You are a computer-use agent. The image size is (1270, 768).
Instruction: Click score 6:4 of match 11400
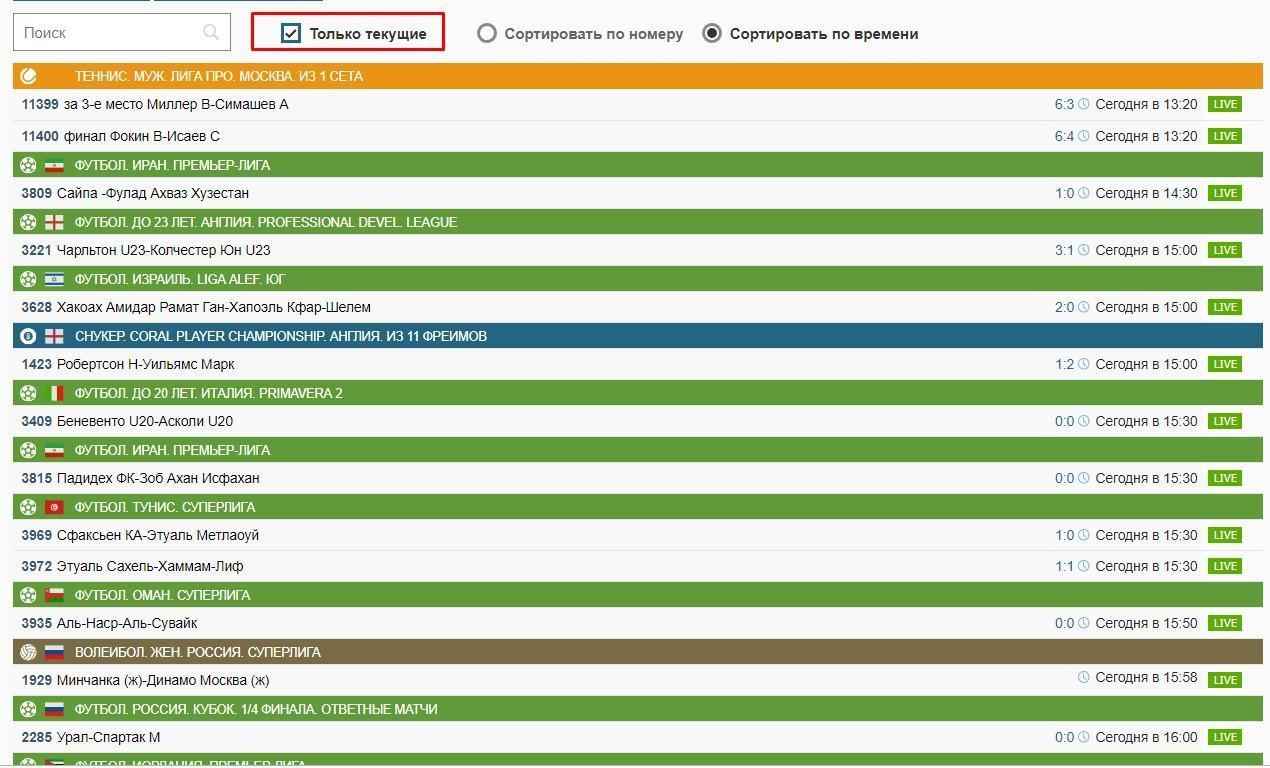point(1064,136)
